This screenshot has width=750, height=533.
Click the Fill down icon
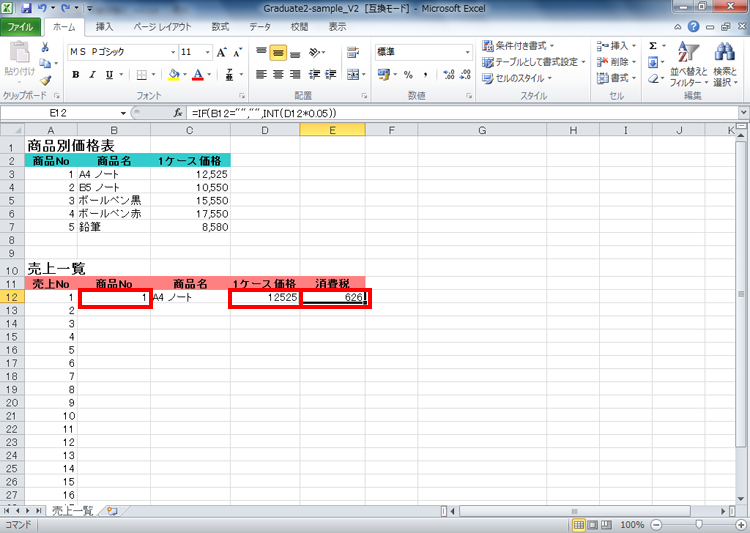pyautogui.click(x=653, y=62)
